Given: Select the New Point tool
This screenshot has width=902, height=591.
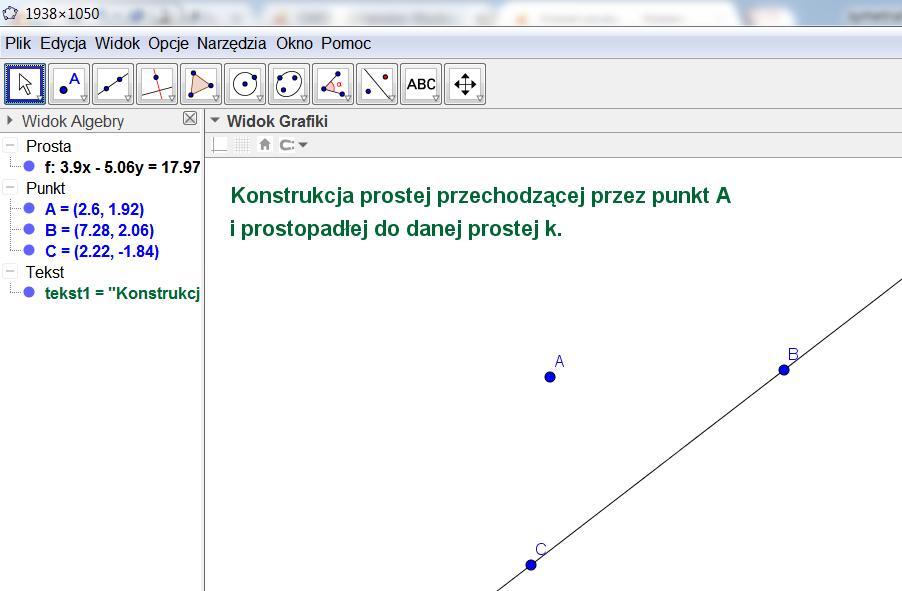Looking at the screenshot, I should pos(69,84).
